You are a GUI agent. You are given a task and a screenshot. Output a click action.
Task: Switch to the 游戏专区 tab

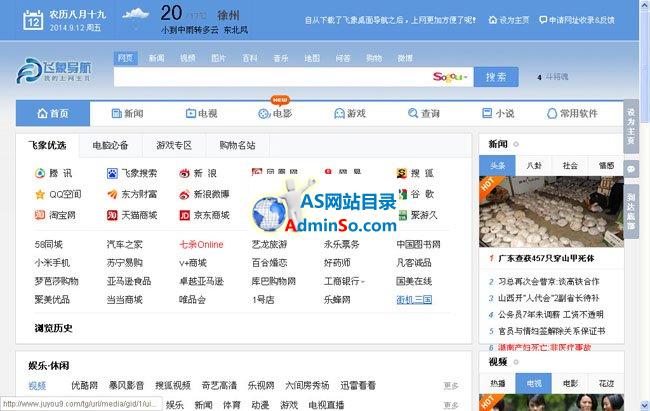[x=174, y=146]
